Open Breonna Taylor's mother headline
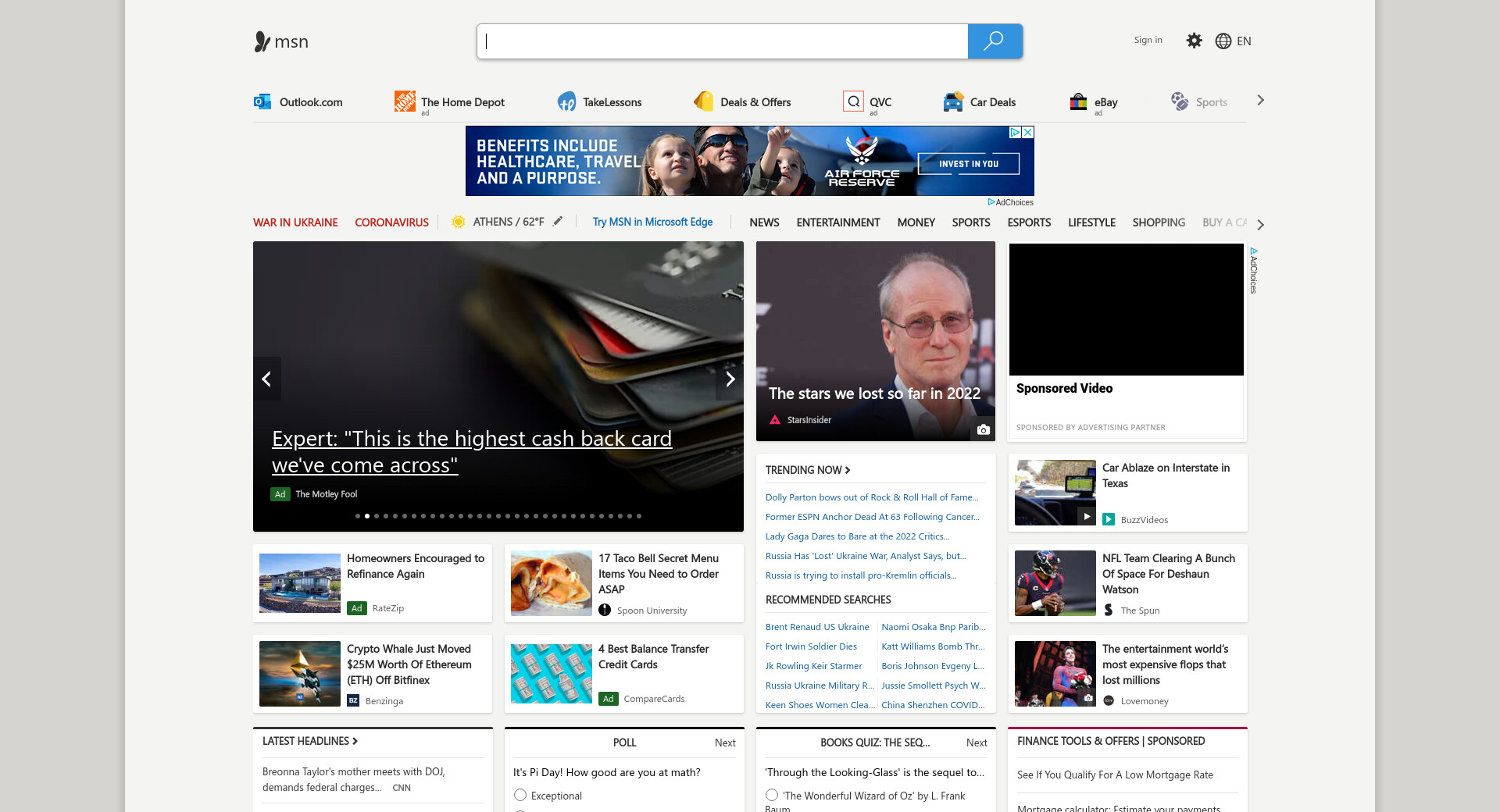 (354, 779)
